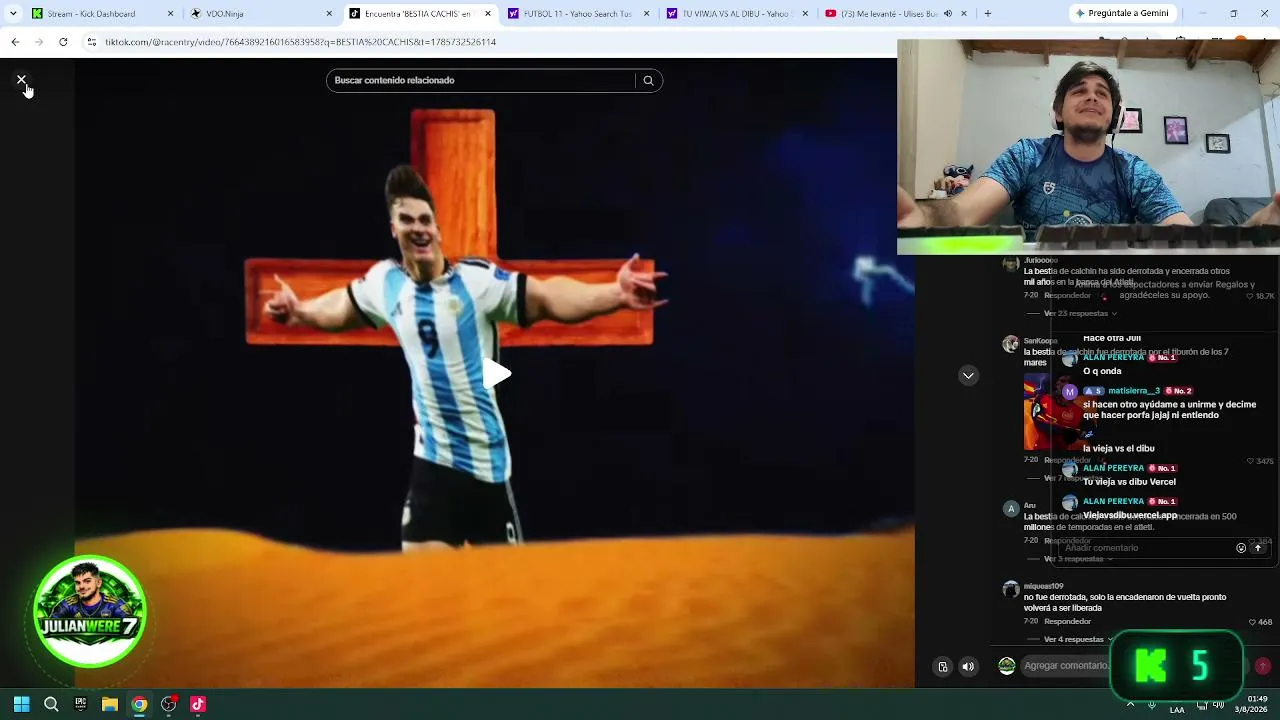The width and height of the screenshot is (1280, 720).
Task: Reply to miqueas109's comment via 'Responder'
Action: (x=1067, y=622)
